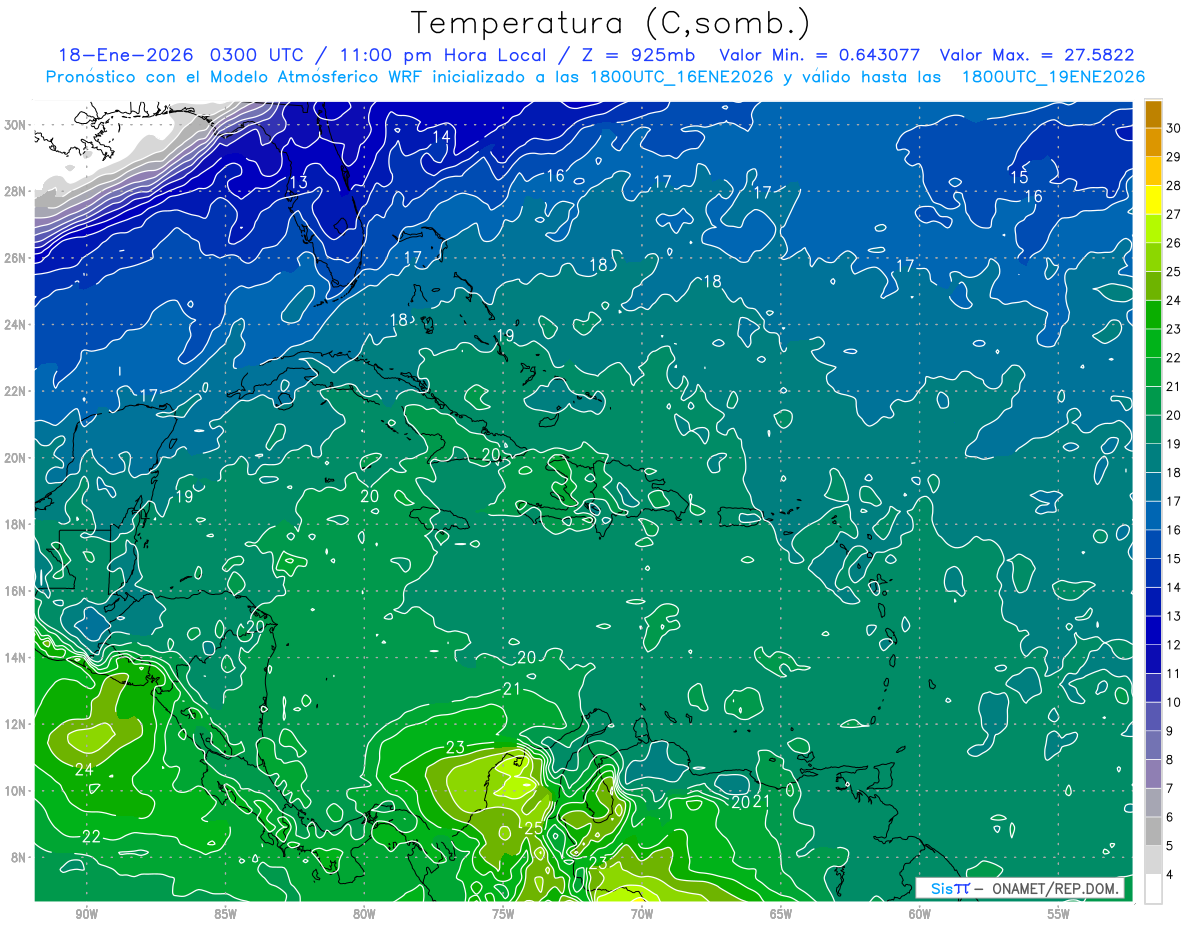Click the "22" contour label on the map
1200x927 pixels.
click(91, 836)
